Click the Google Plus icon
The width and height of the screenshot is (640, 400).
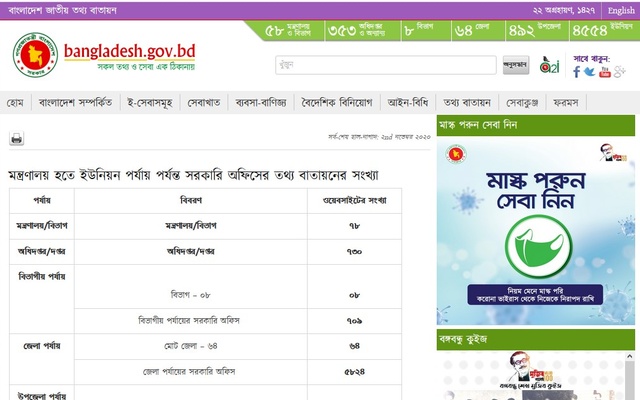[x=619, y=73]
